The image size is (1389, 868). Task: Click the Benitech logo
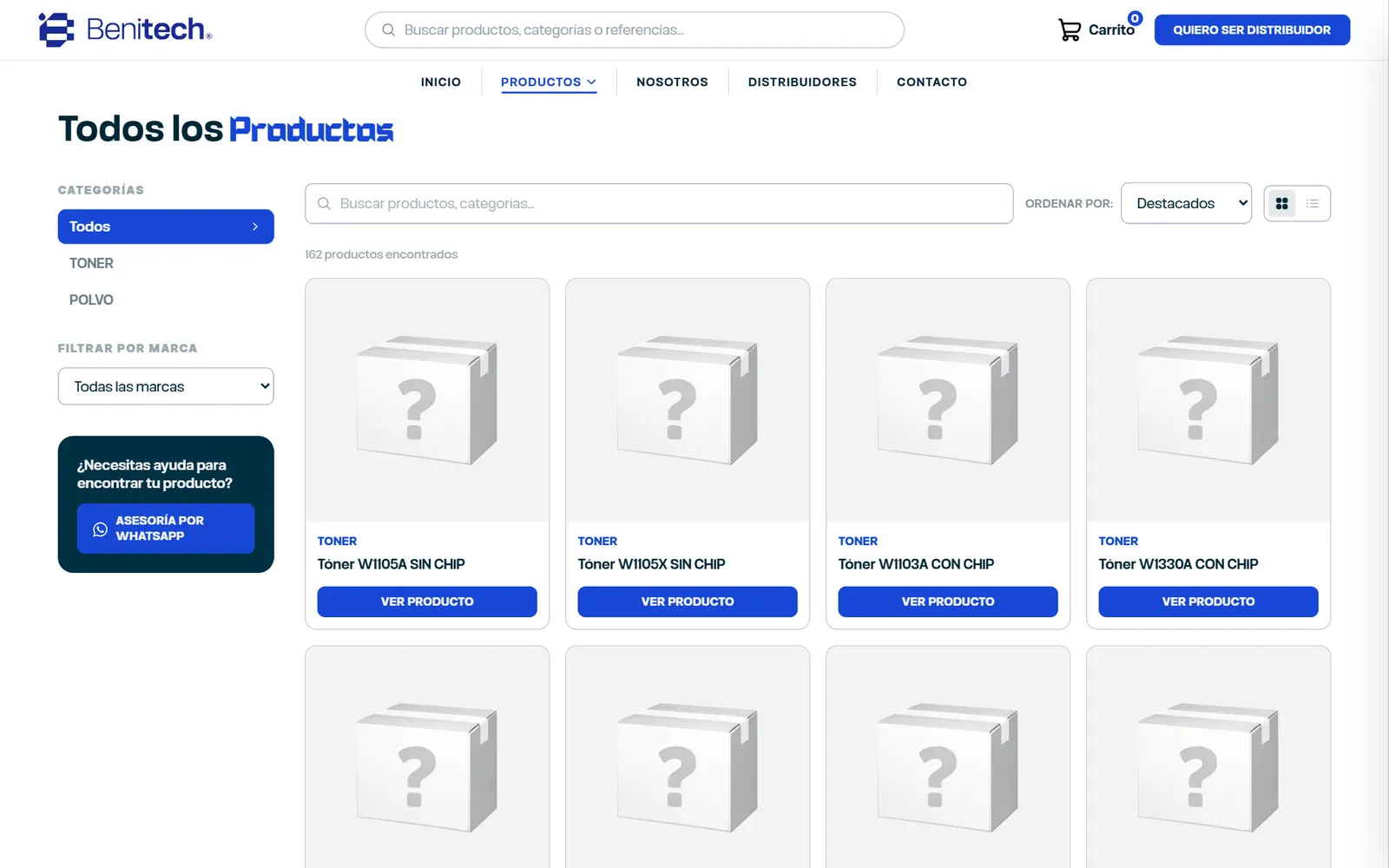pos(126,30)
